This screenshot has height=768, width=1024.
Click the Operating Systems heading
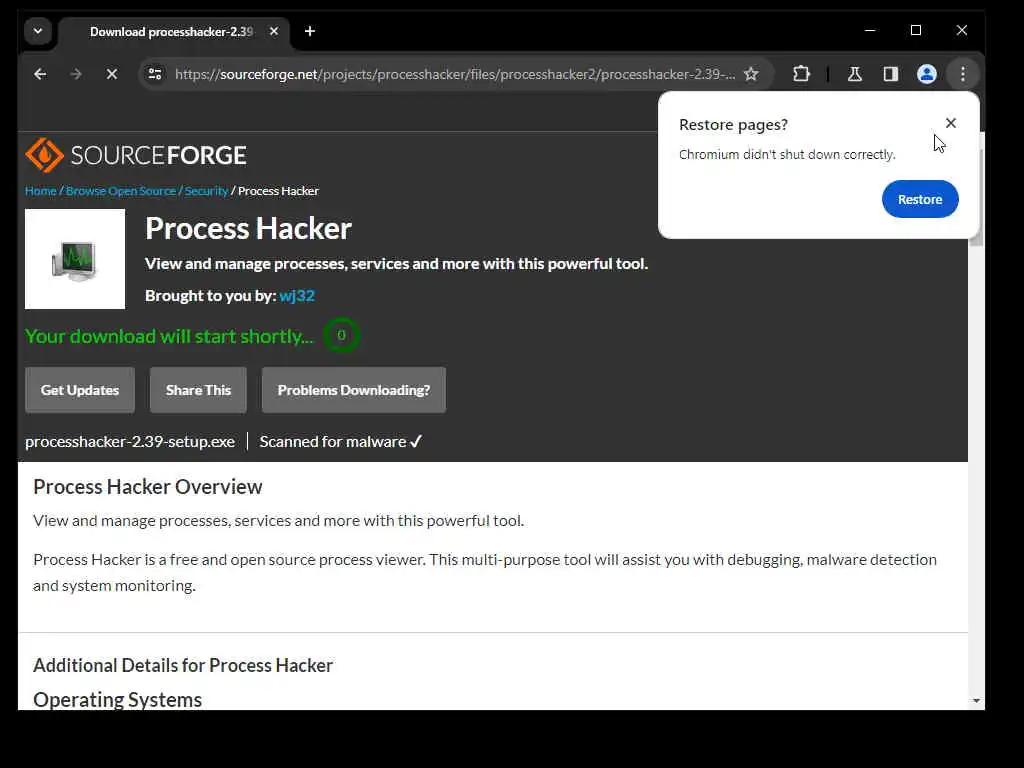point(118,699)
